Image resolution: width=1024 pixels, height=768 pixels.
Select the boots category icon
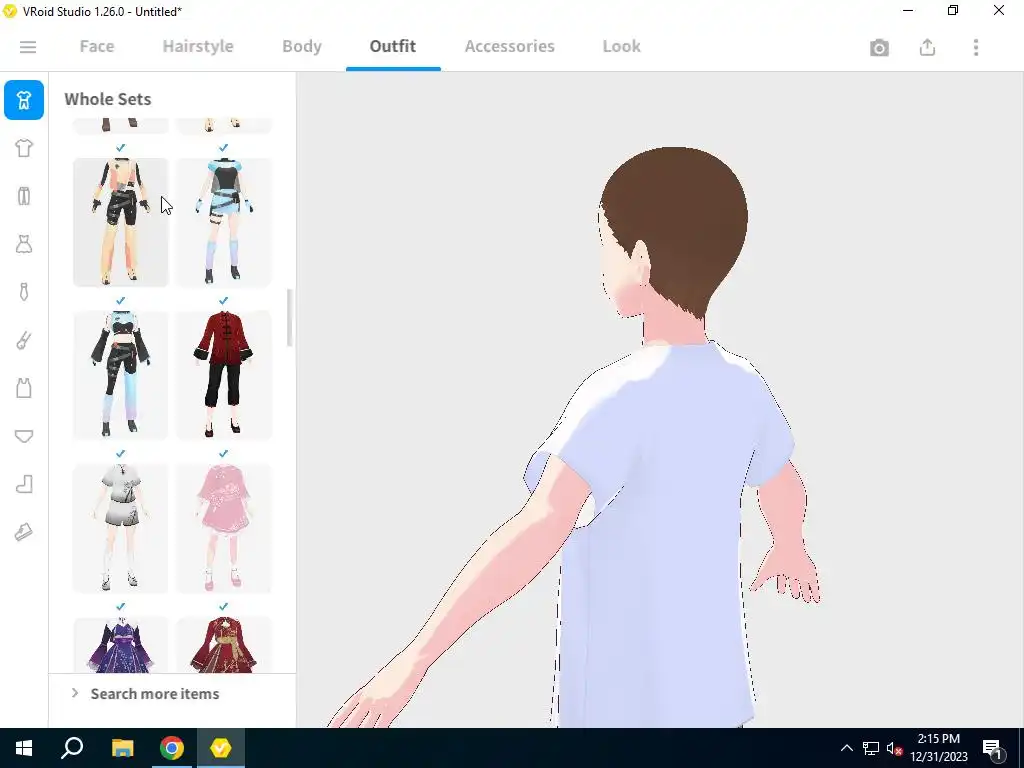pyautogui.click(x=24, y=484)
